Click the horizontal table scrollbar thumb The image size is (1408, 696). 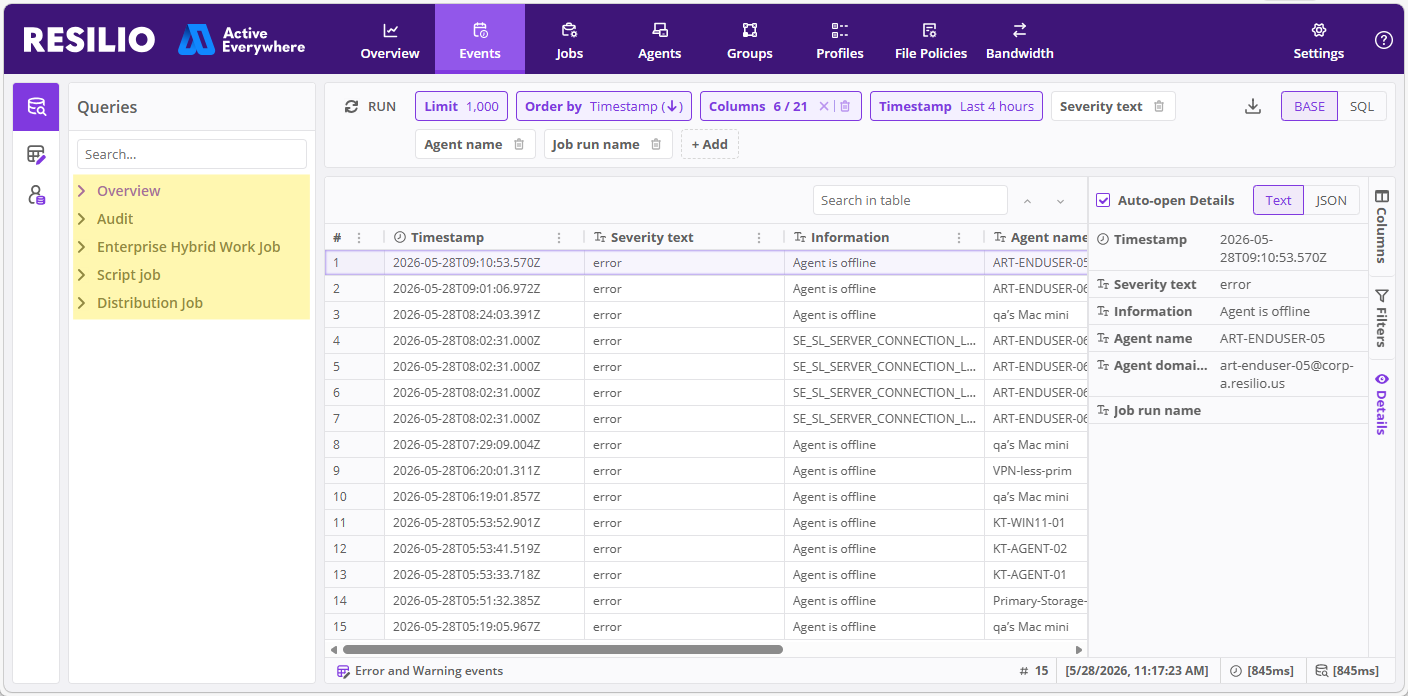[562, 649]
